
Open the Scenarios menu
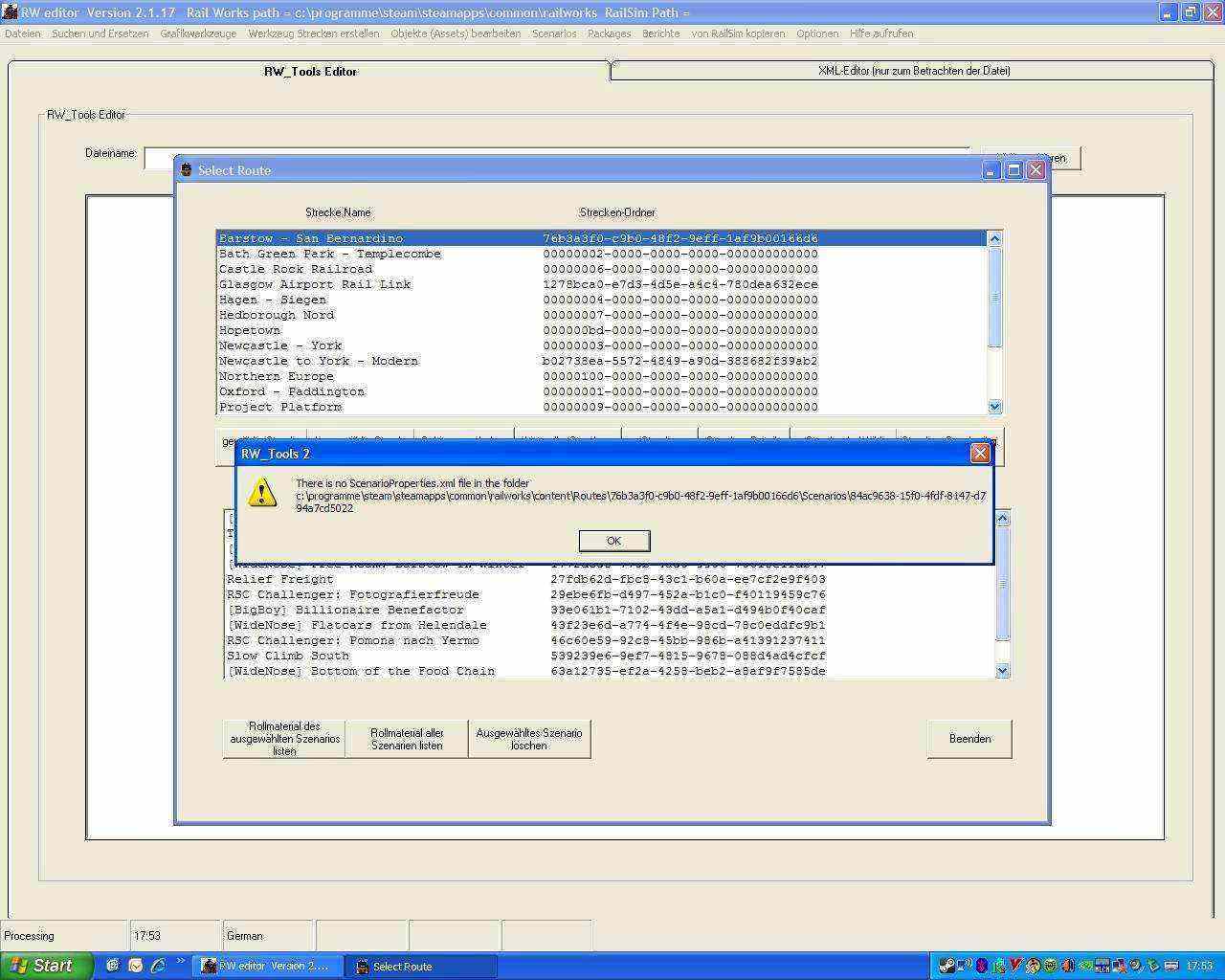pyautogui.click(x=554, y=33)
